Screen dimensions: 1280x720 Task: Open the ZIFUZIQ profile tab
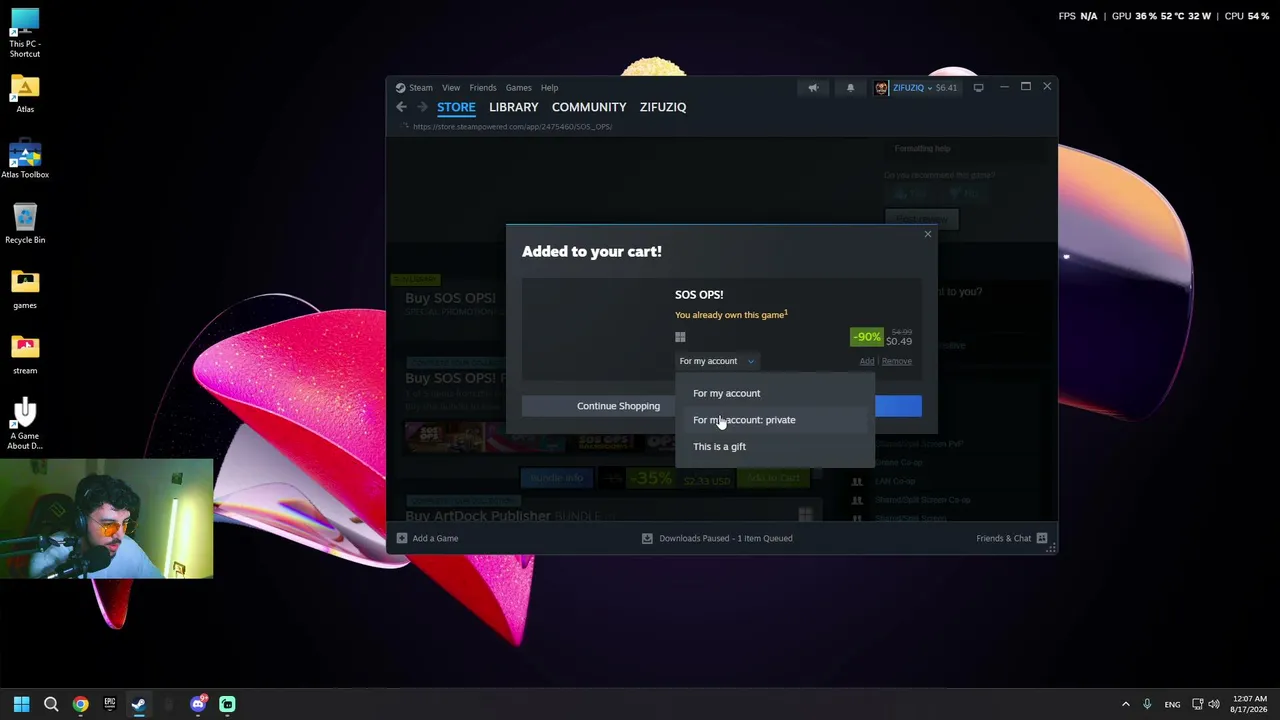point(663,107)
